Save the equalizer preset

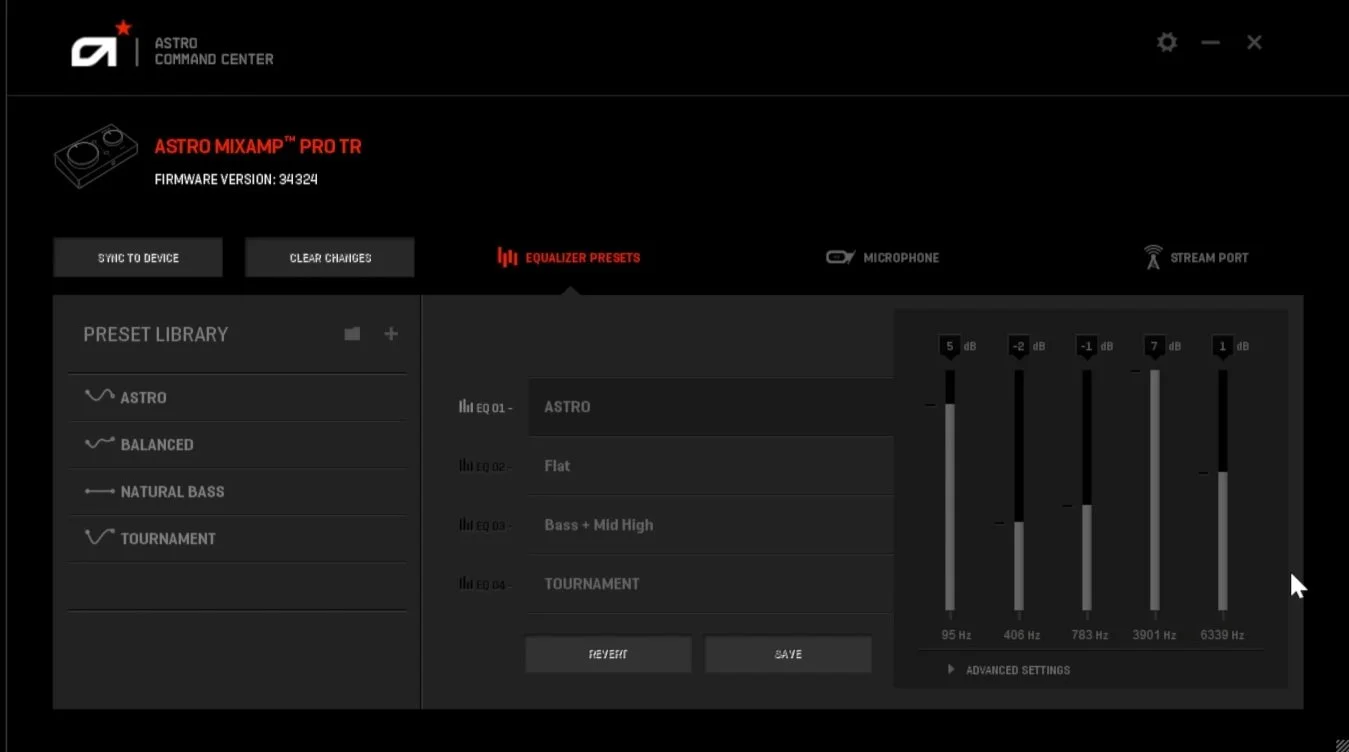(x=788, y=654)
